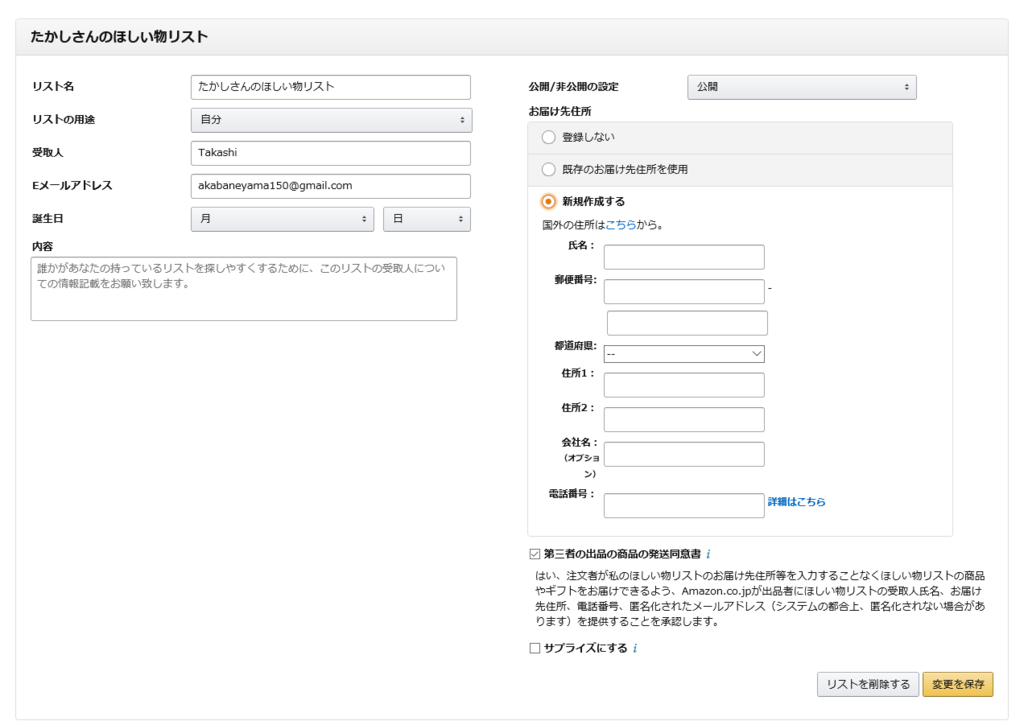The width and height of the screenshot is (1024, 725).
Task: Click info icon beside 第三者の出品の商品の発送同意書
Action: click(x=708, y=554)
